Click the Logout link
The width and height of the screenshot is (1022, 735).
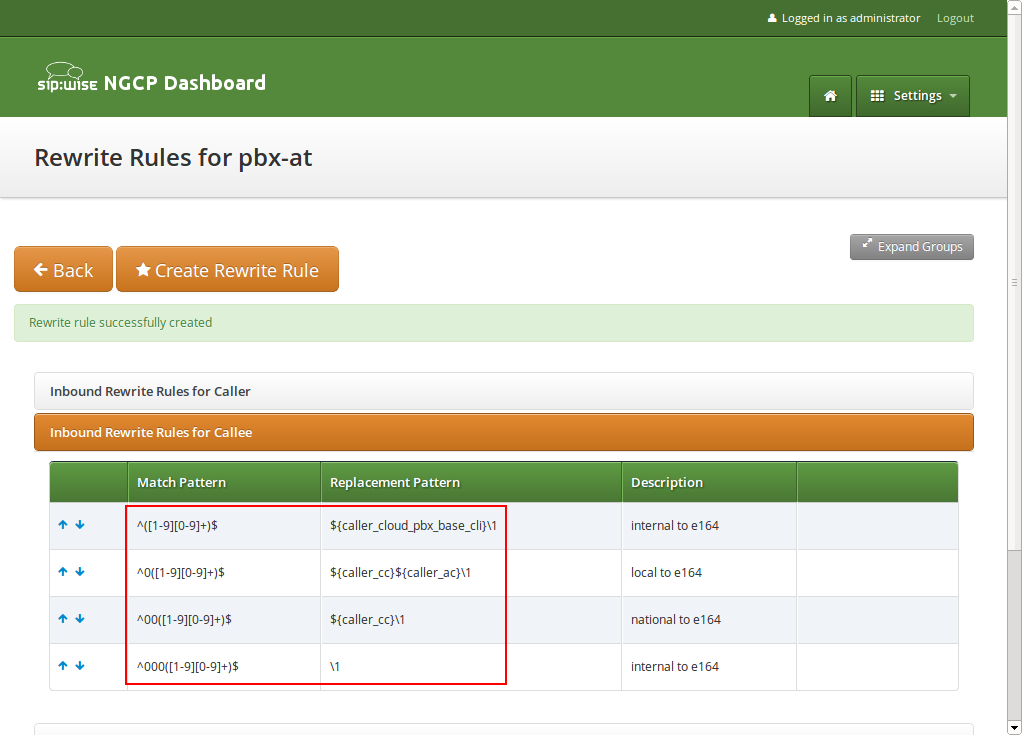[954, 18]
